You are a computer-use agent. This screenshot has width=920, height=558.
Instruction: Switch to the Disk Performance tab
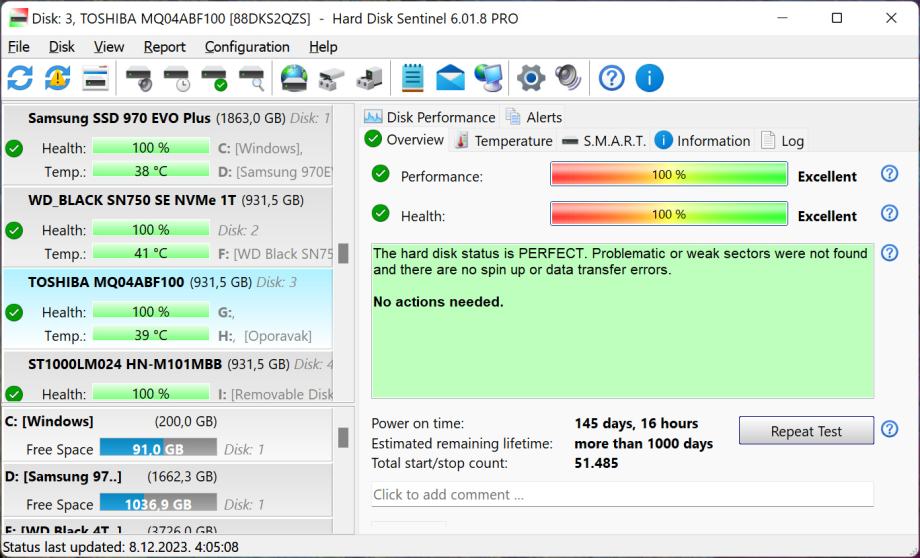tap(429, 117)
